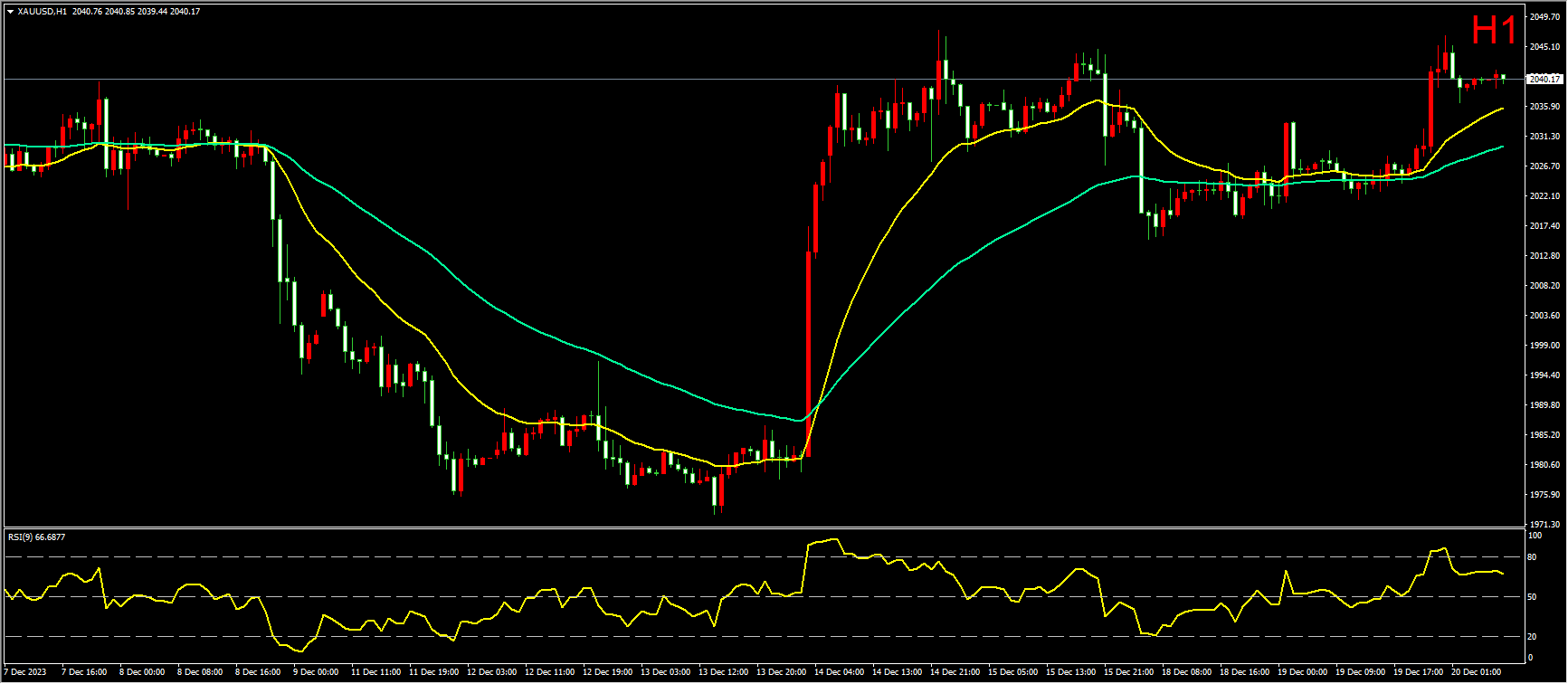Click the 2008.20 price scale label
Screen dimensions: 1568x684
pyautogui.click(x=1545, y=285)
